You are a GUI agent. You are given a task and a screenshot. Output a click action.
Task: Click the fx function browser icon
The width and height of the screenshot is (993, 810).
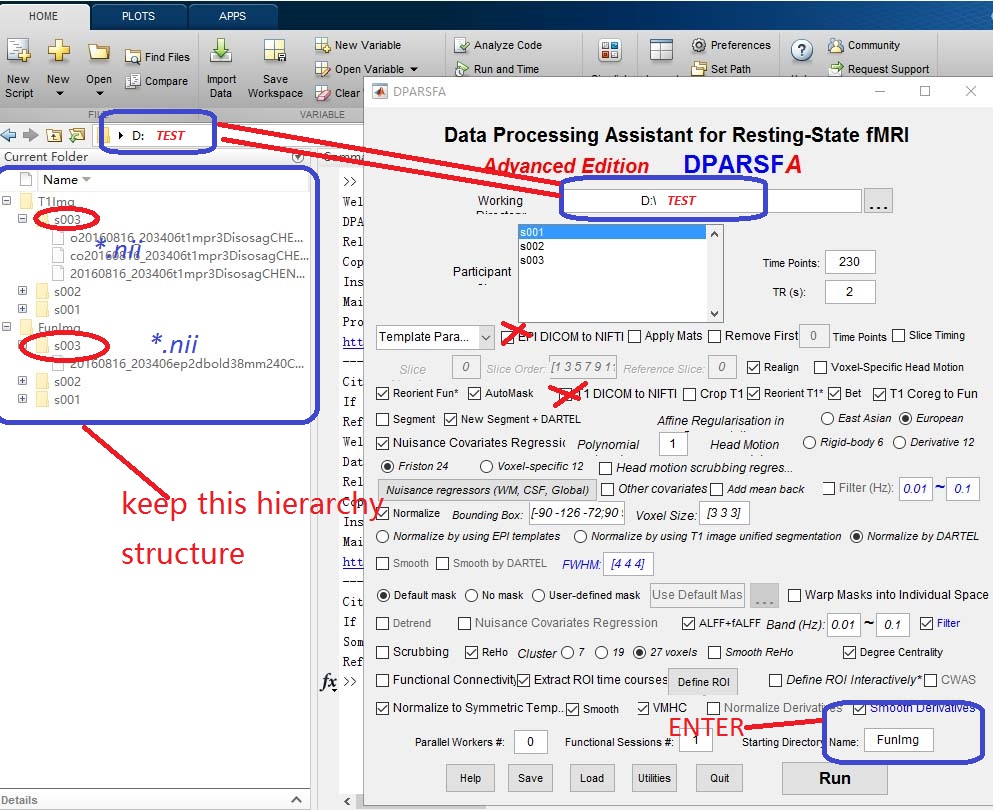(x=329, y=681)
